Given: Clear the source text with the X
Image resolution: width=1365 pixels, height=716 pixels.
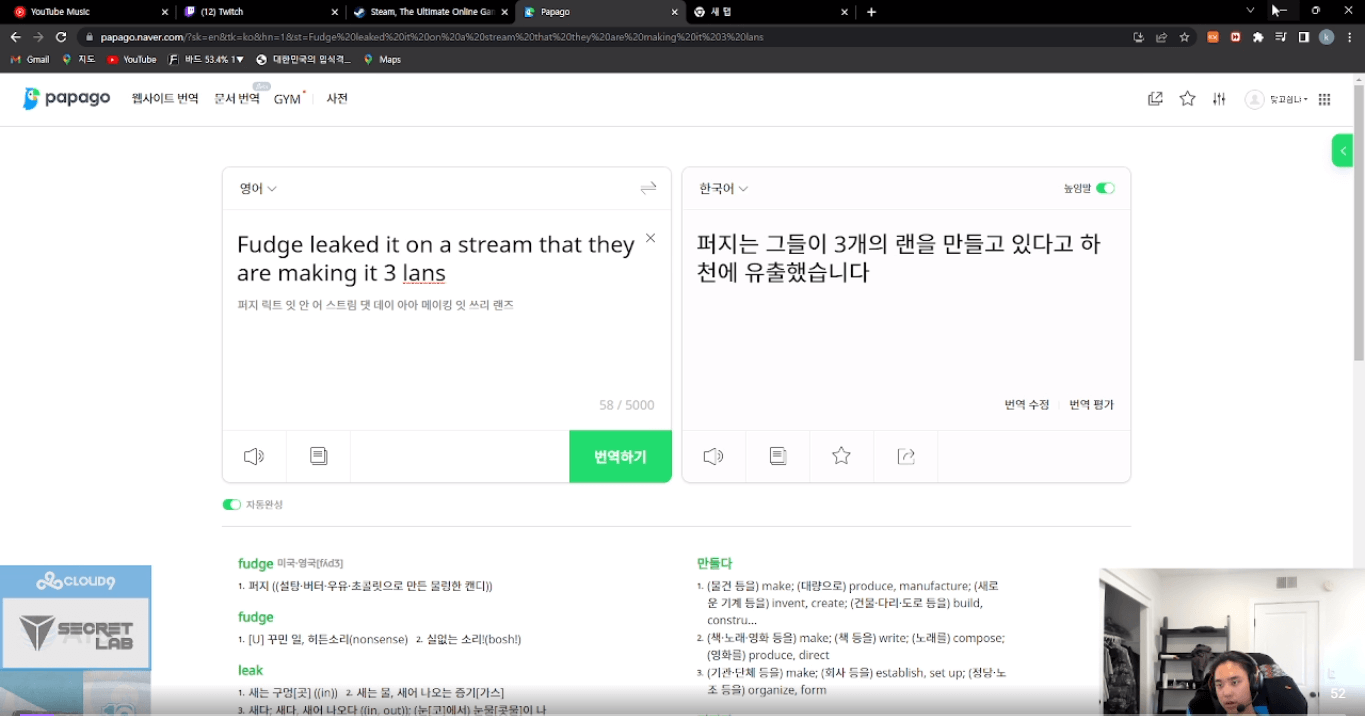Looking at the screenshot, I should (x=650, y=238).
